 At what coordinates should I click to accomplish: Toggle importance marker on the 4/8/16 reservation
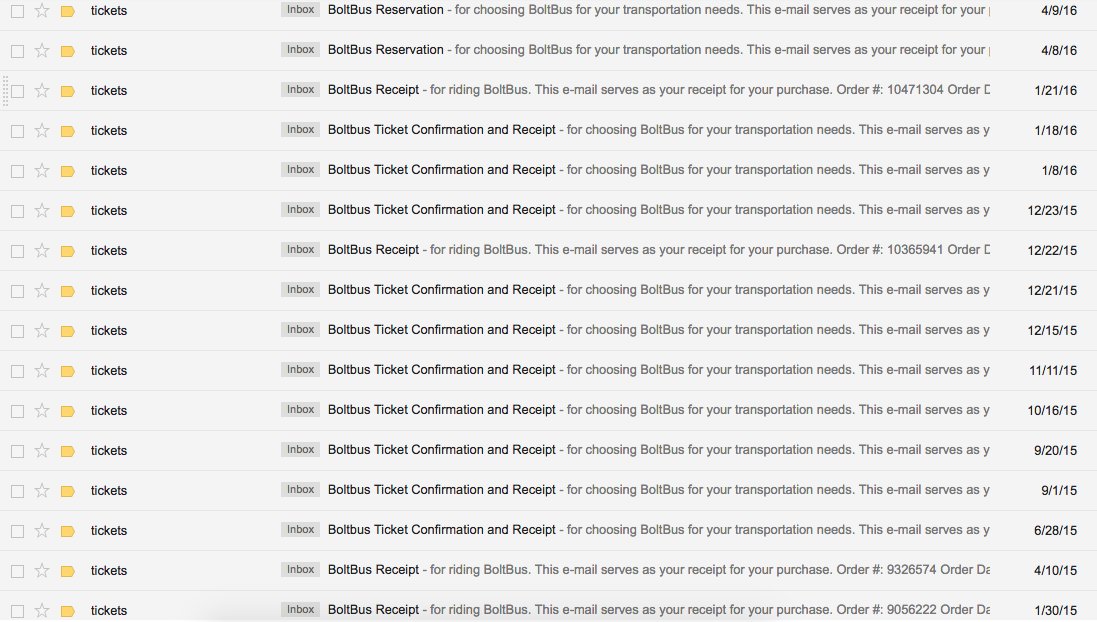[x=68, y=51]
